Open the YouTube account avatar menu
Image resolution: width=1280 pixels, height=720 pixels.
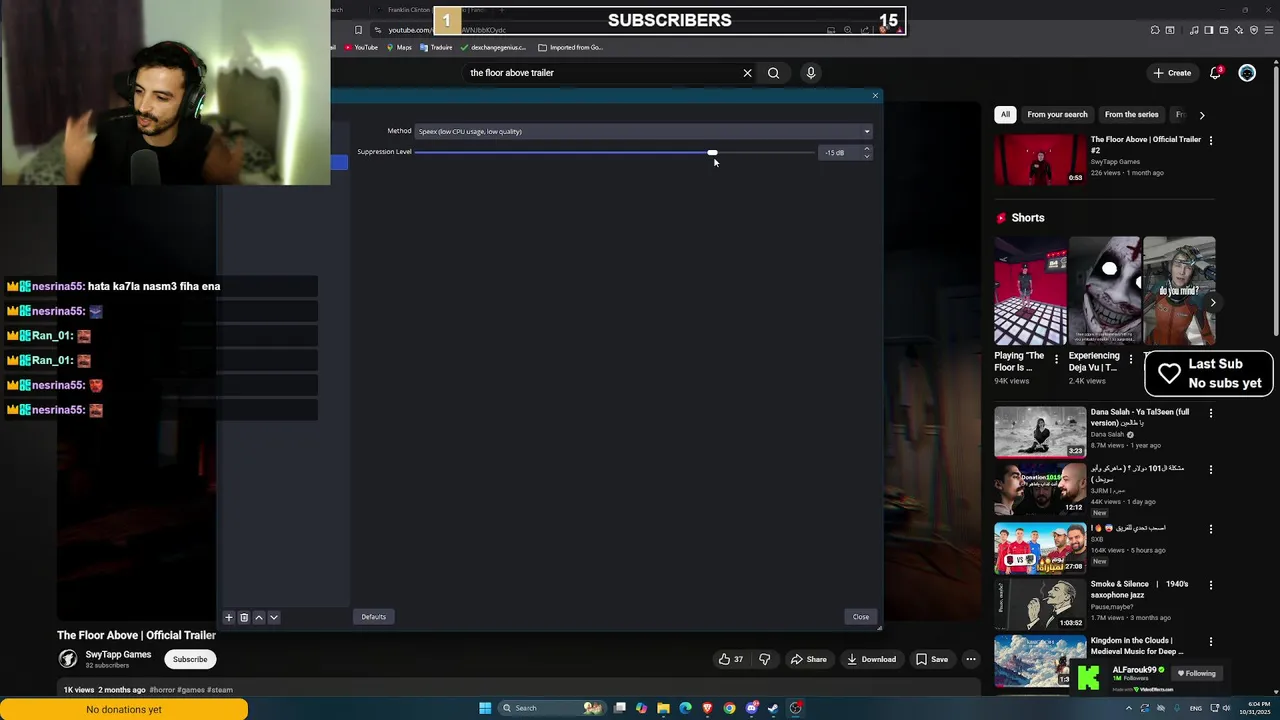coord(1247,73)
